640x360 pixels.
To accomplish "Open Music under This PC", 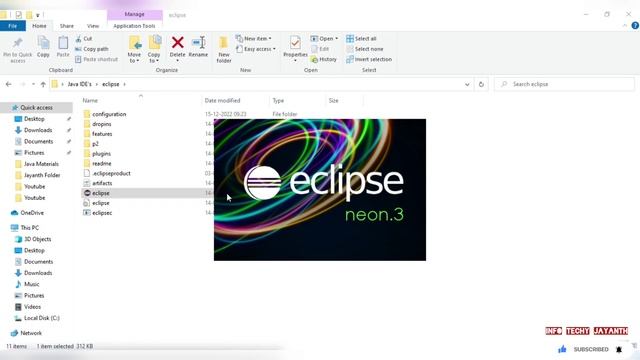I will tap(27, 284).
